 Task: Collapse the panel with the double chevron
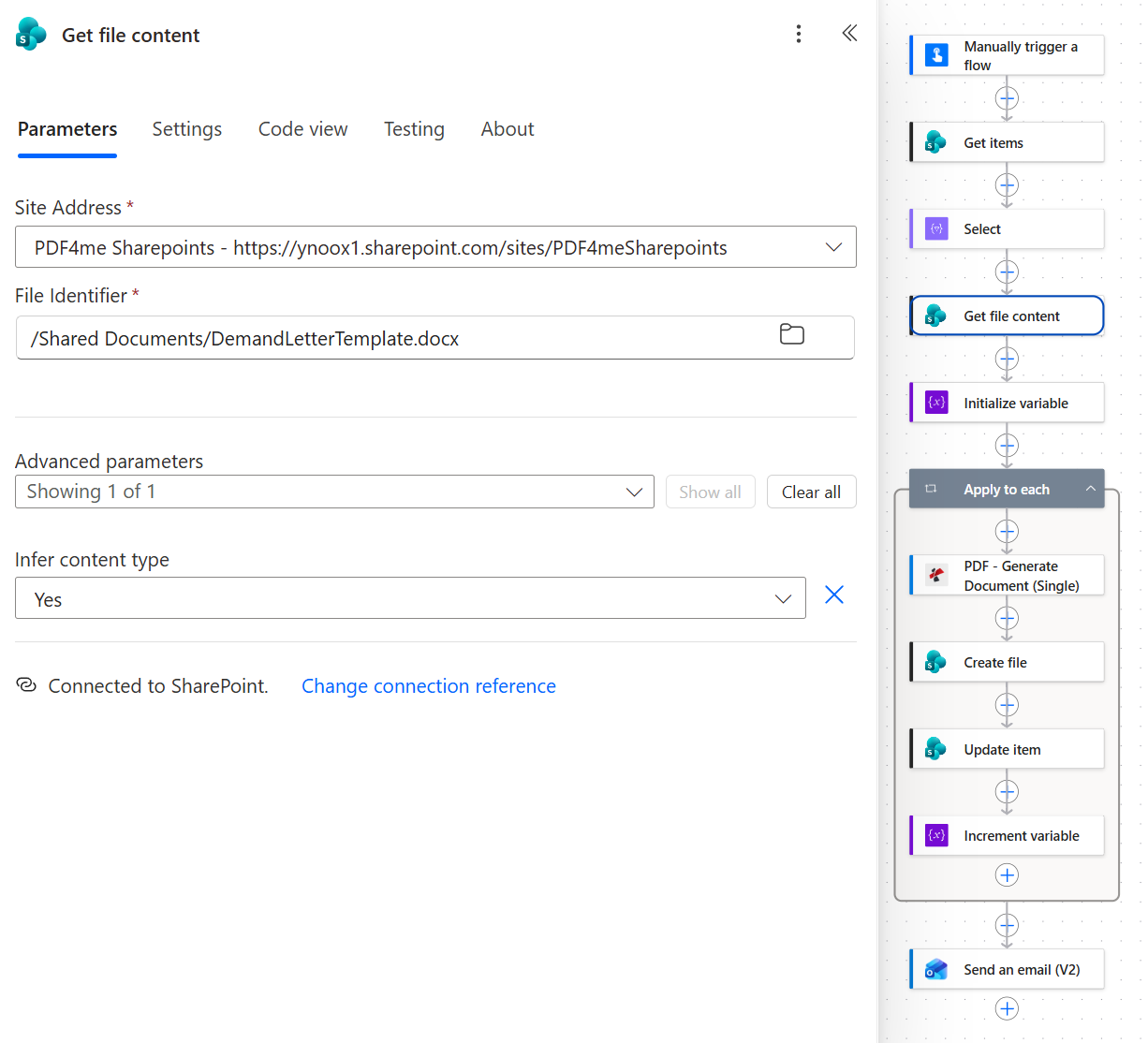pyautogui.click(x=849, y=34)
